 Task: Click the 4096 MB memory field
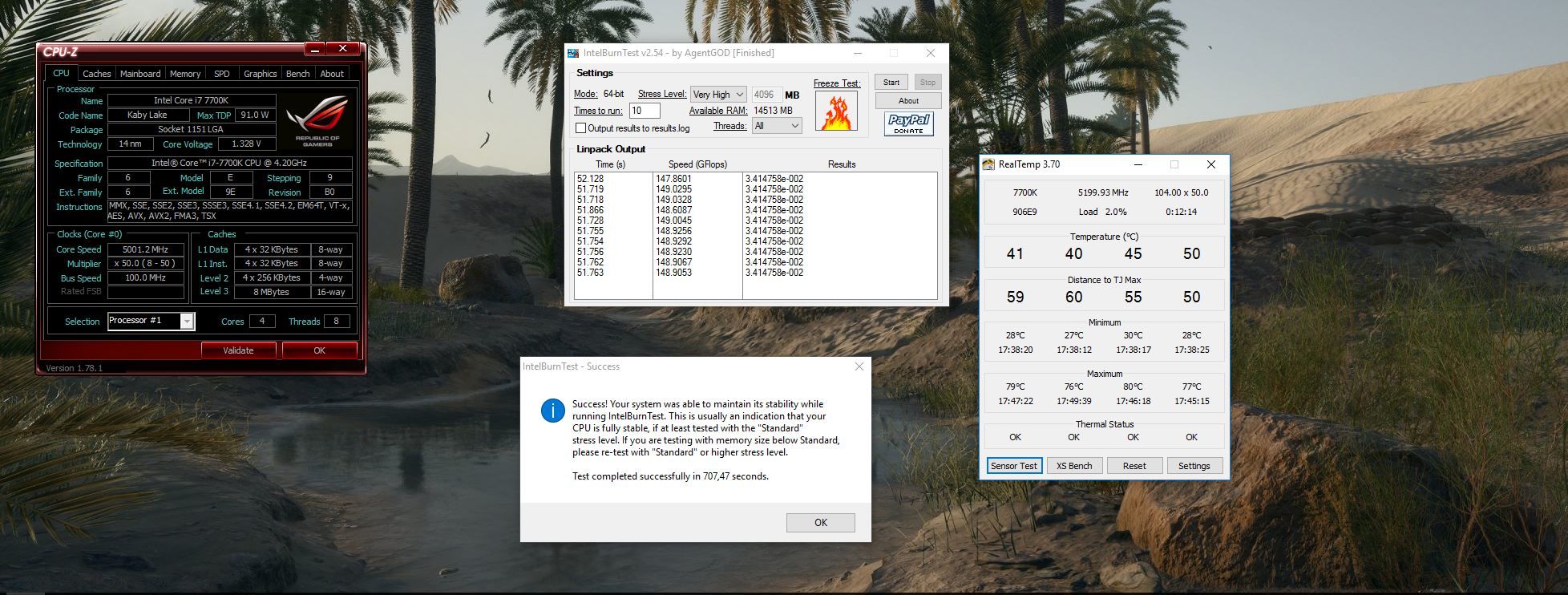click(766, 95)
